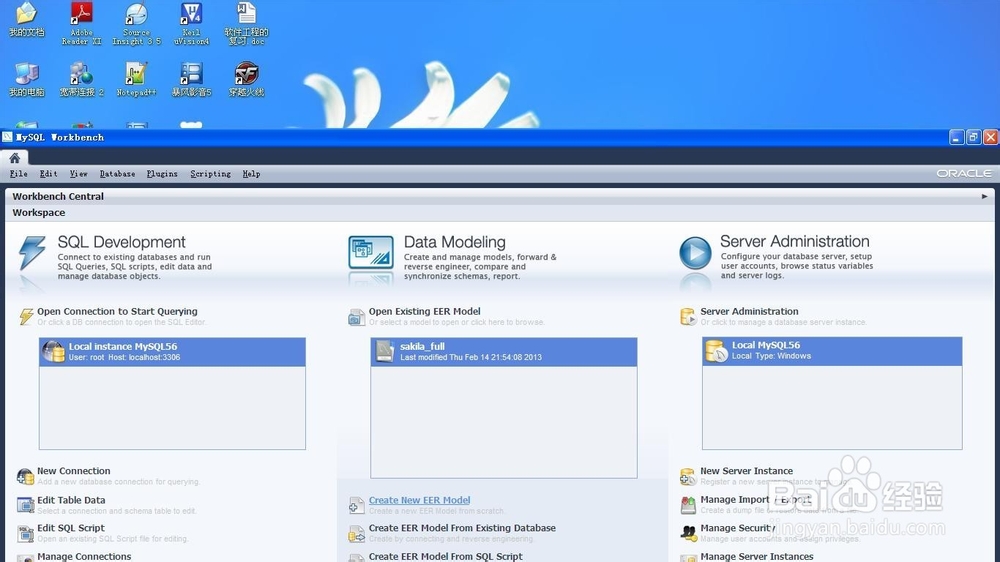Click New Connection link
Screen dimensions: 1000x562
73,471
